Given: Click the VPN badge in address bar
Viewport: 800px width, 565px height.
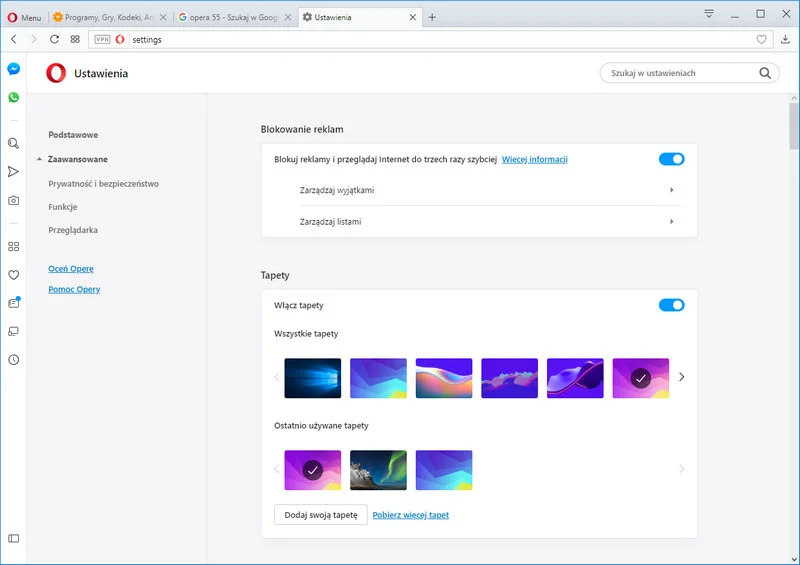Looking at the screenshot, I should [x=102, y=39].
